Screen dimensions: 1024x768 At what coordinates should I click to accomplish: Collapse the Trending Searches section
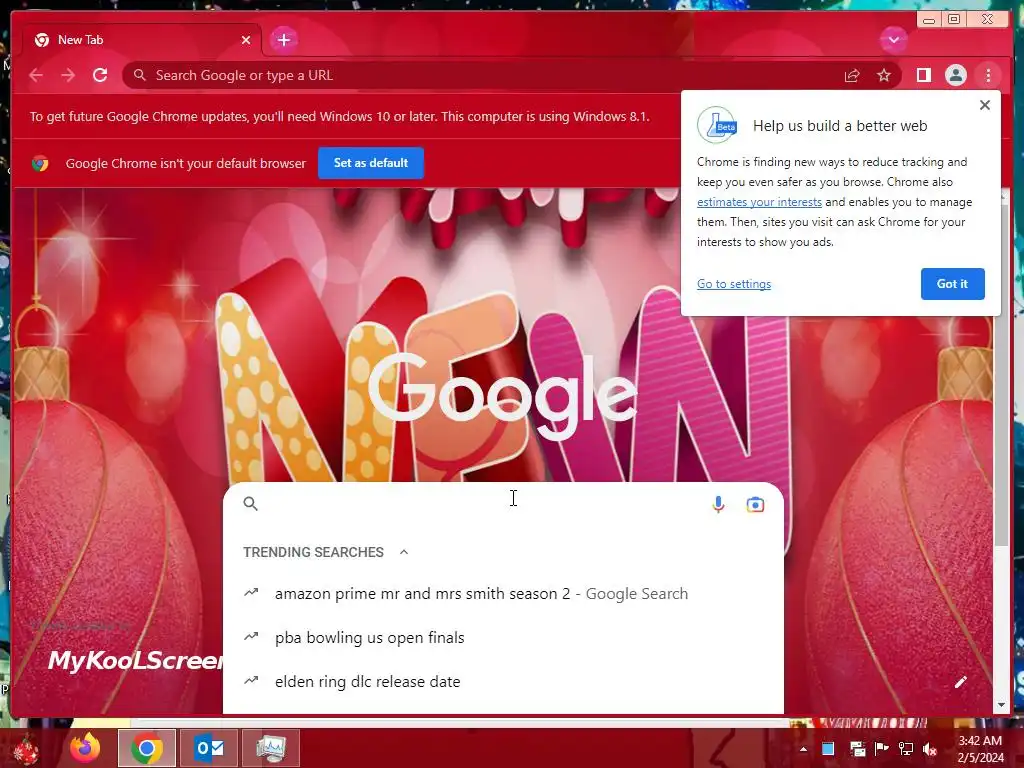point(404,552)
